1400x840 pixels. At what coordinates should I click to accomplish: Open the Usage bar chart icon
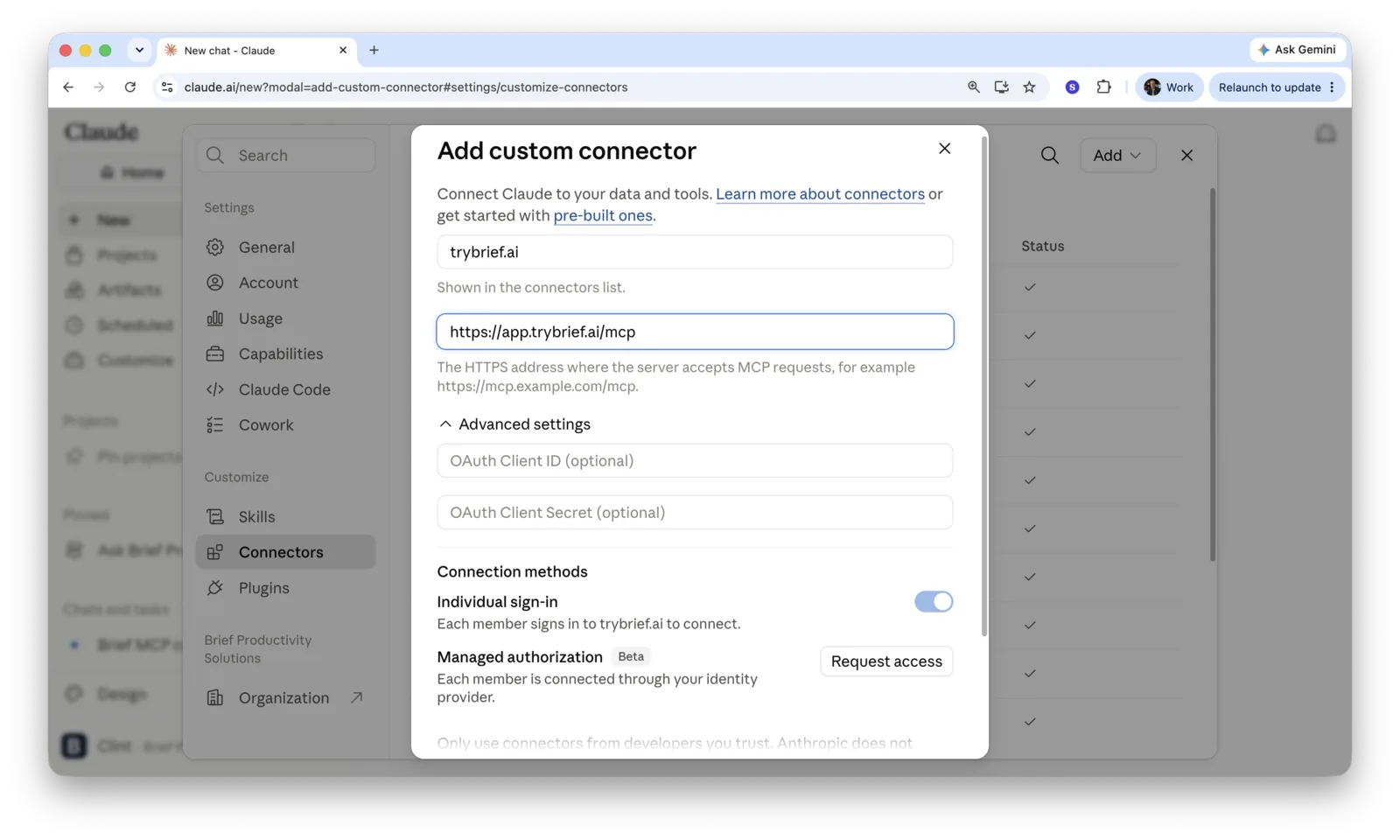(215, 318)
